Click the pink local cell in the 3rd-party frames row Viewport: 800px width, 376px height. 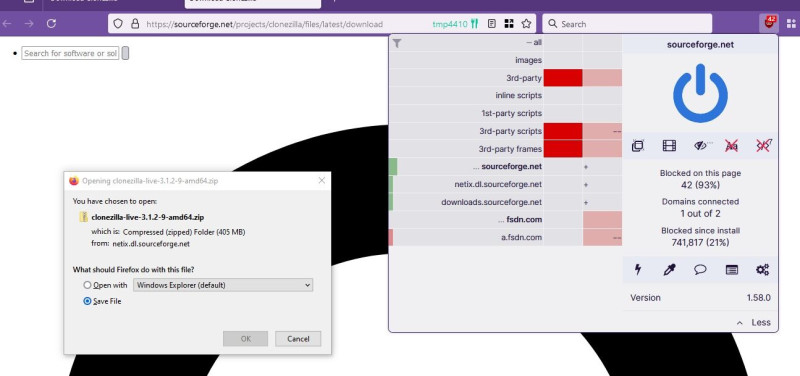click(x=603, y=148)
